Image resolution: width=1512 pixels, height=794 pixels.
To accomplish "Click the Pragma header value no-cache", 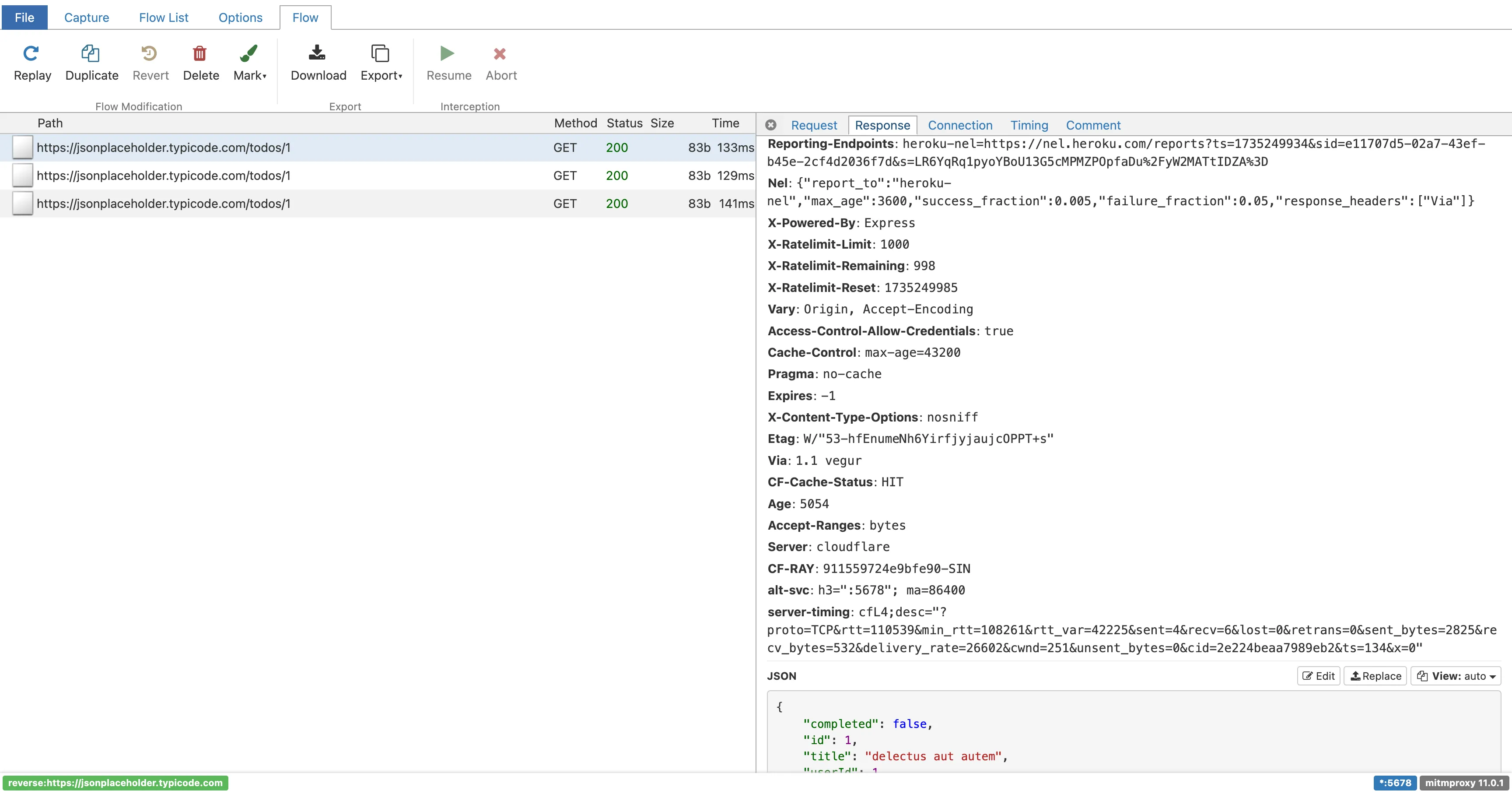I will click(852, 374).
